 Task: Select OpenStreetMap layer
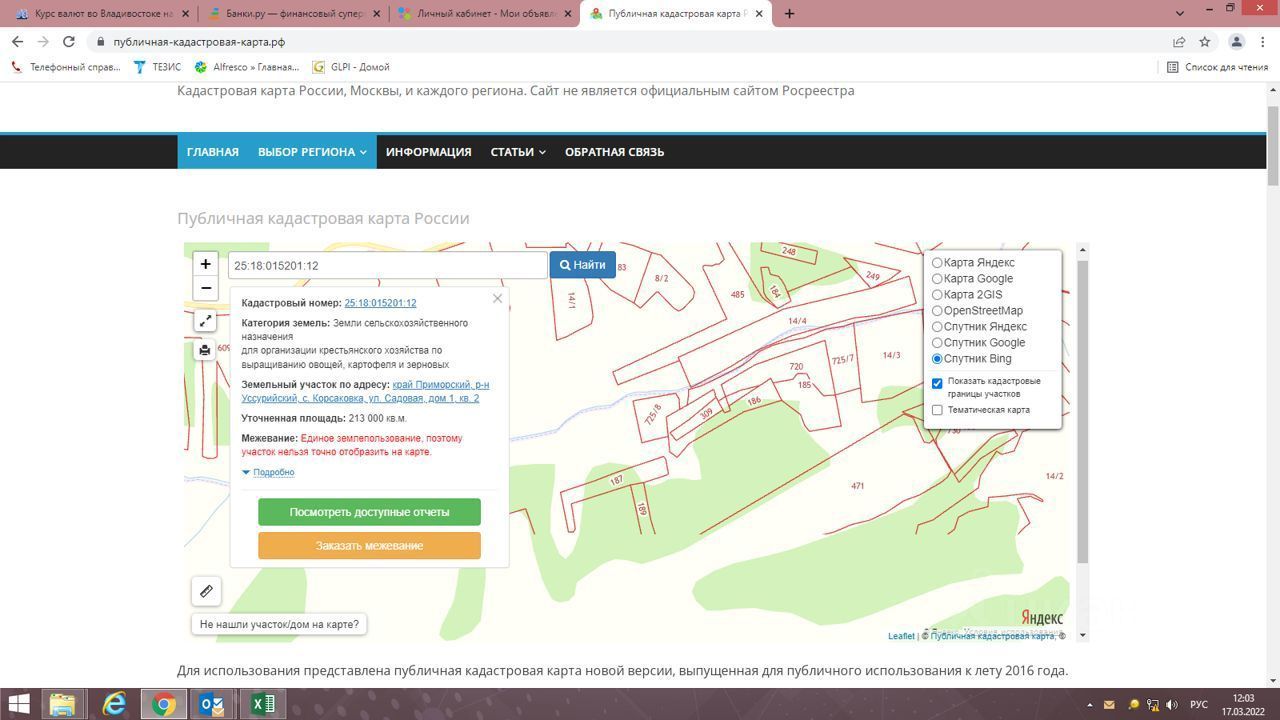tap(937, 311)
